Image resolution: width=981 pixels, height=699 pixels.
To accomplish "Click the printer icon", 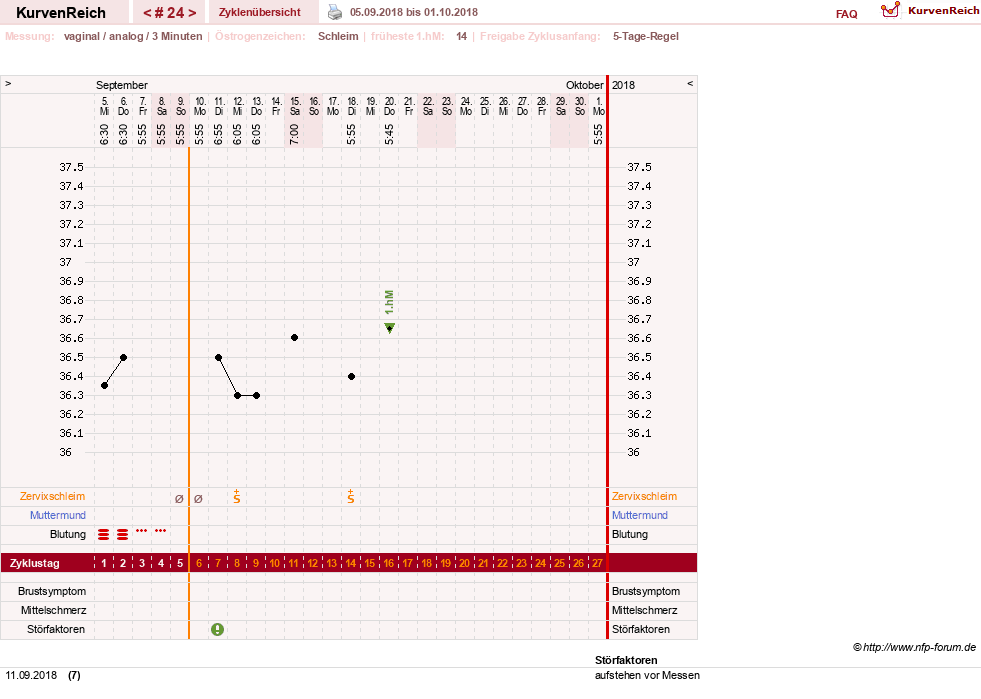I will coord(335,12).
